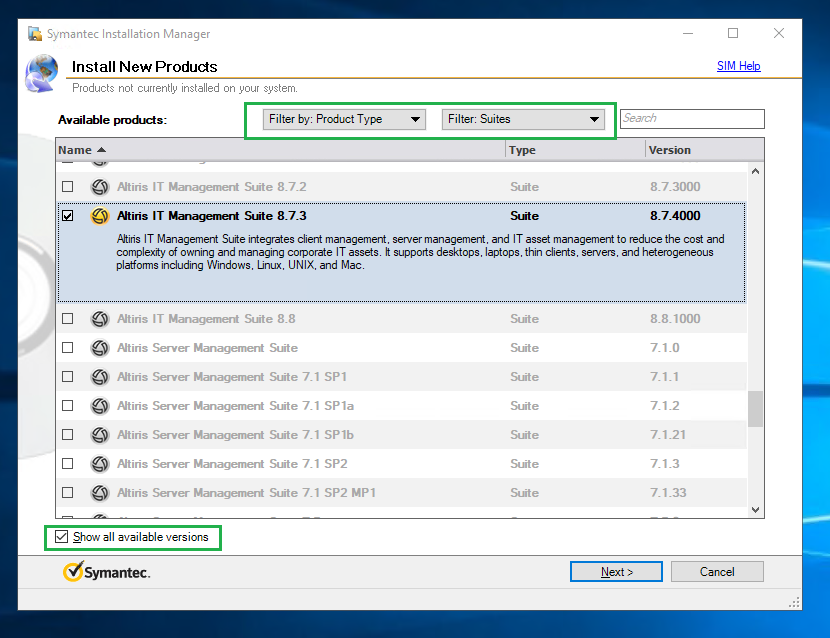Image resolution: width=830 pixels, height=638 pixels.
Task: Maximize the Symantec Installation Manager window
Action: [733, 33]
